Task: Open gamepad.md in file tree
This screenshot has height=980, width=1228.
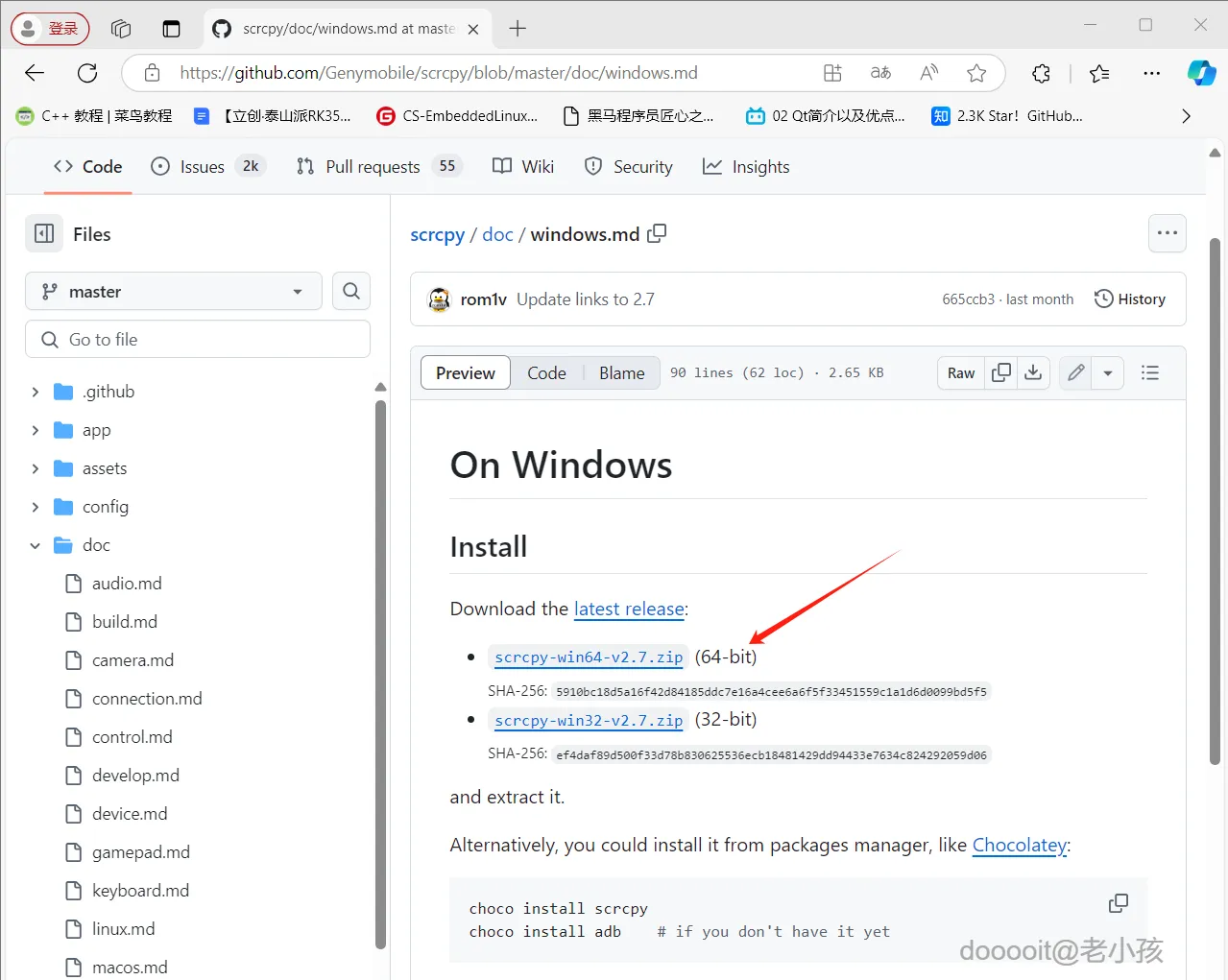Action: click(x=141, y=852)
